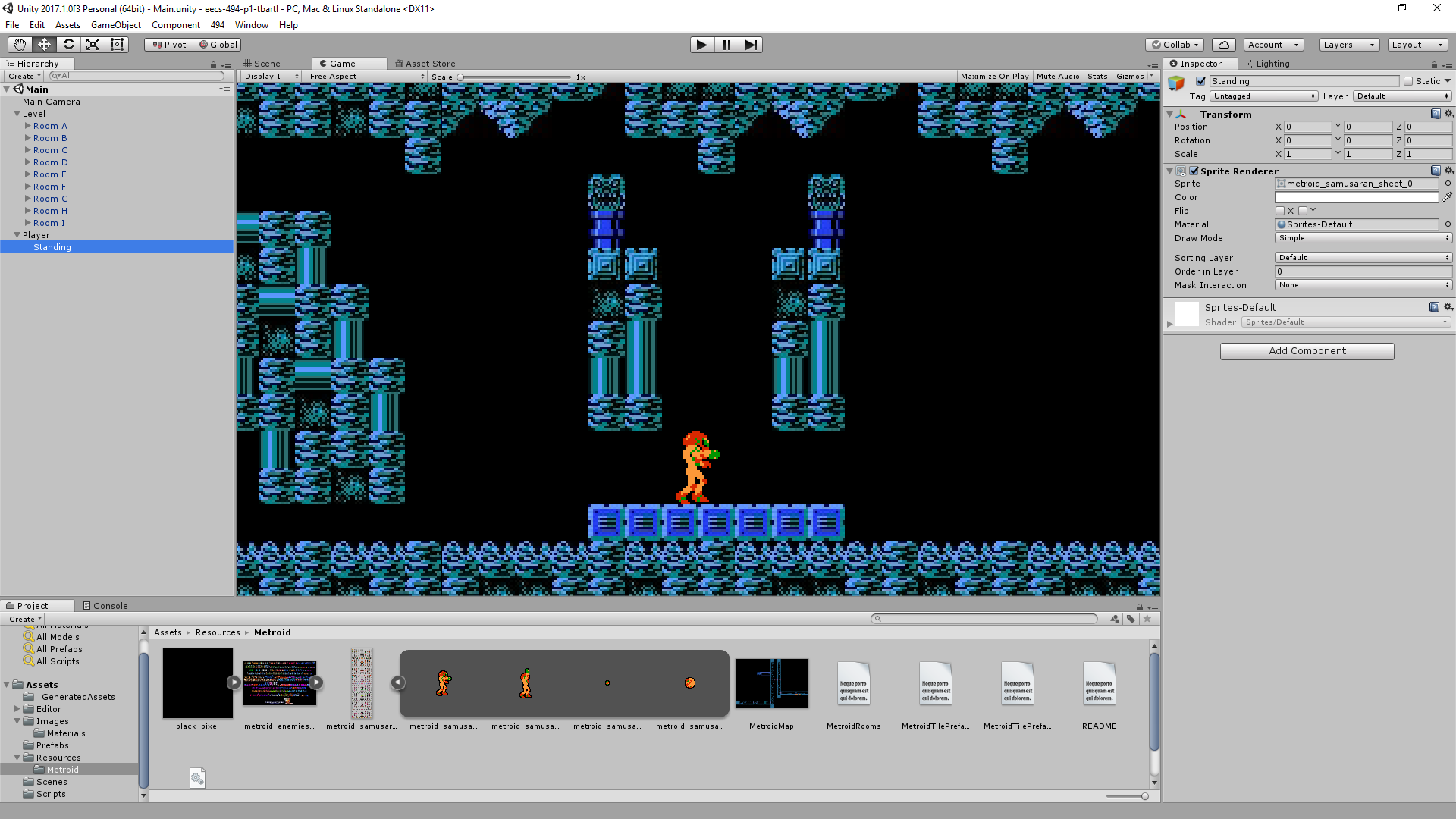Screen dimensions: 1456x819
Task: Switch to the Console tab
Action: point(105,606)
